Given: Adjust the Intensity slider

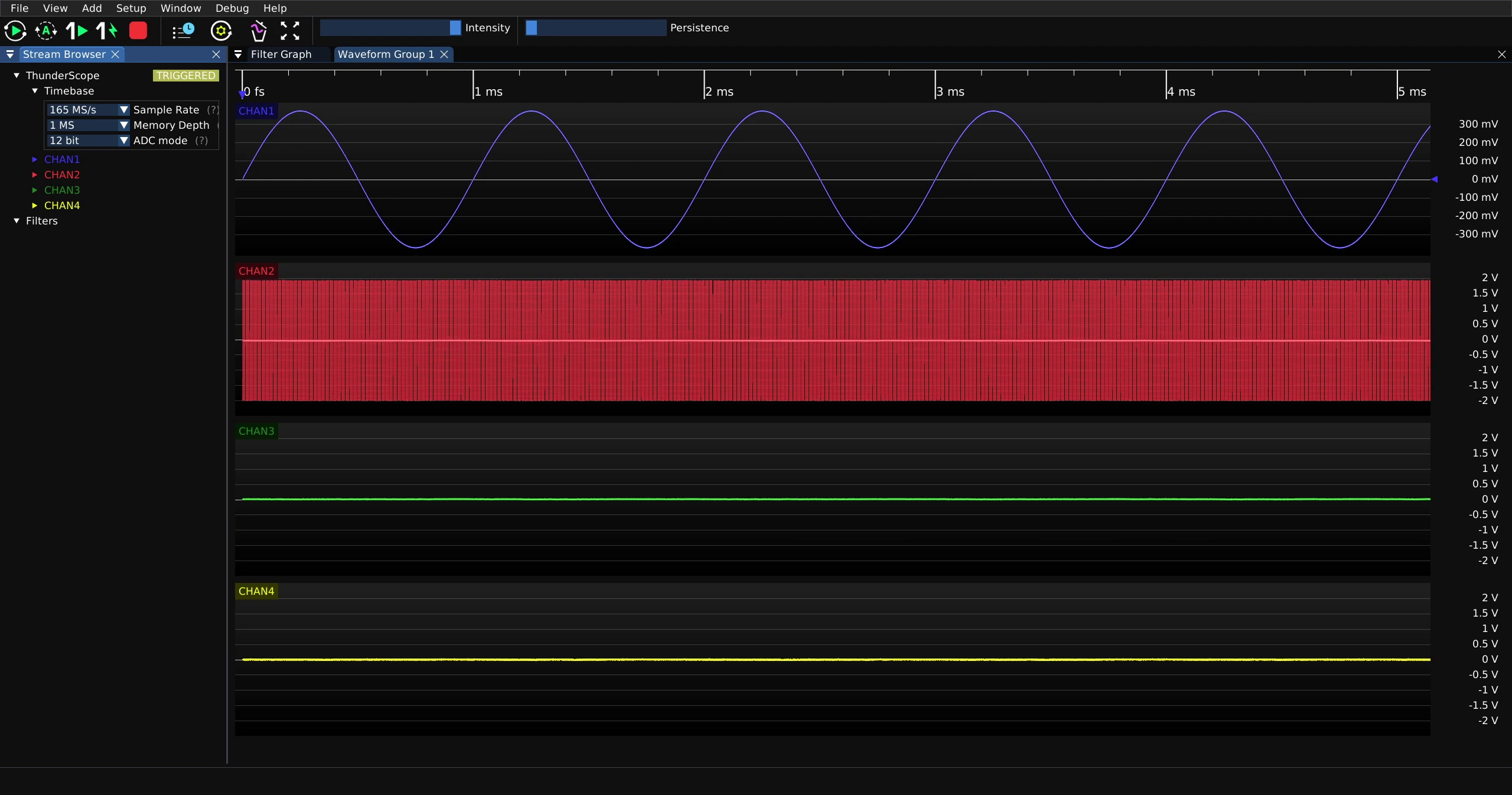Looking at the screenshot, I should point(390,28).
